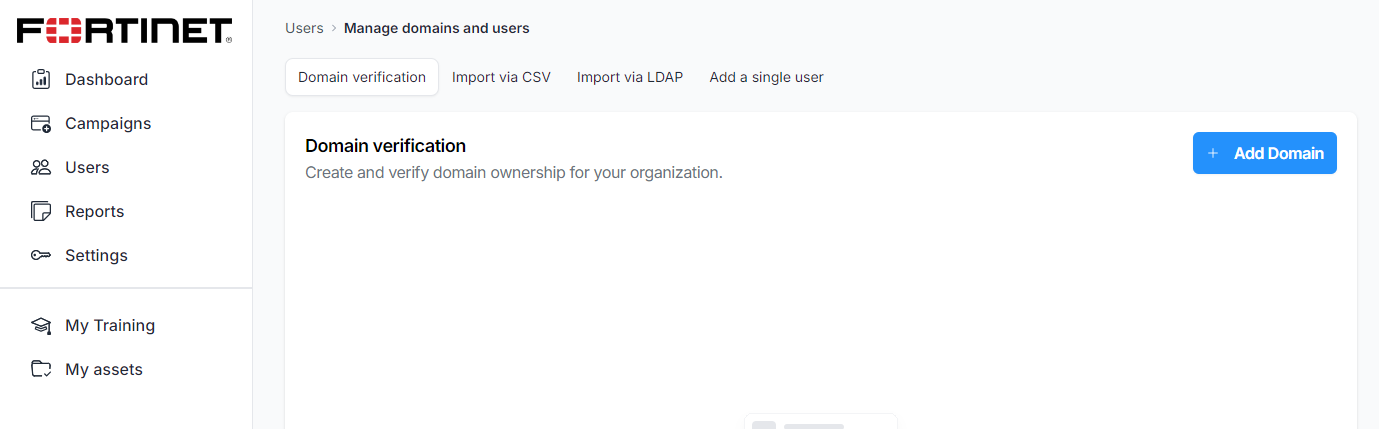Select the Domain verification tab

point(362,77)
